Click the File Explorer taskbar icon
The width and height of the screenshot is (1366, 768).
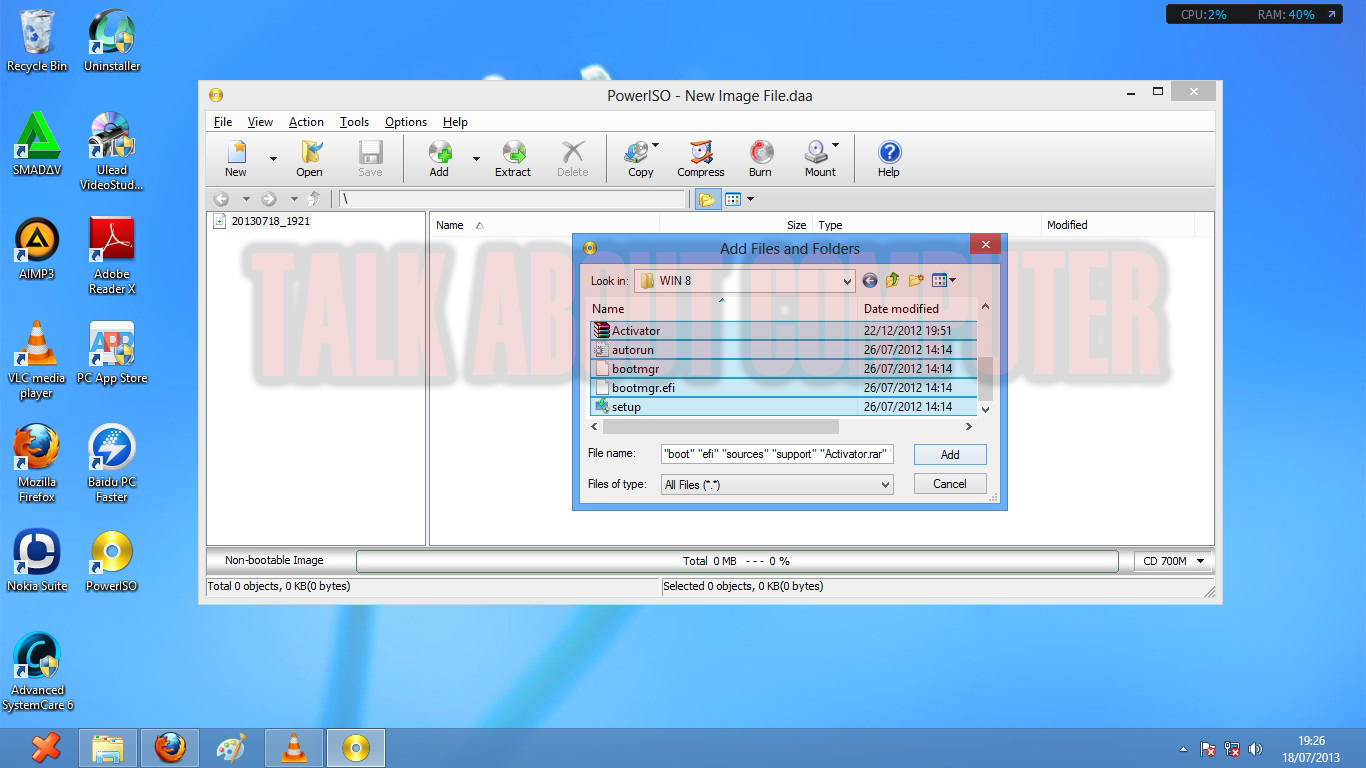(108, 748)
